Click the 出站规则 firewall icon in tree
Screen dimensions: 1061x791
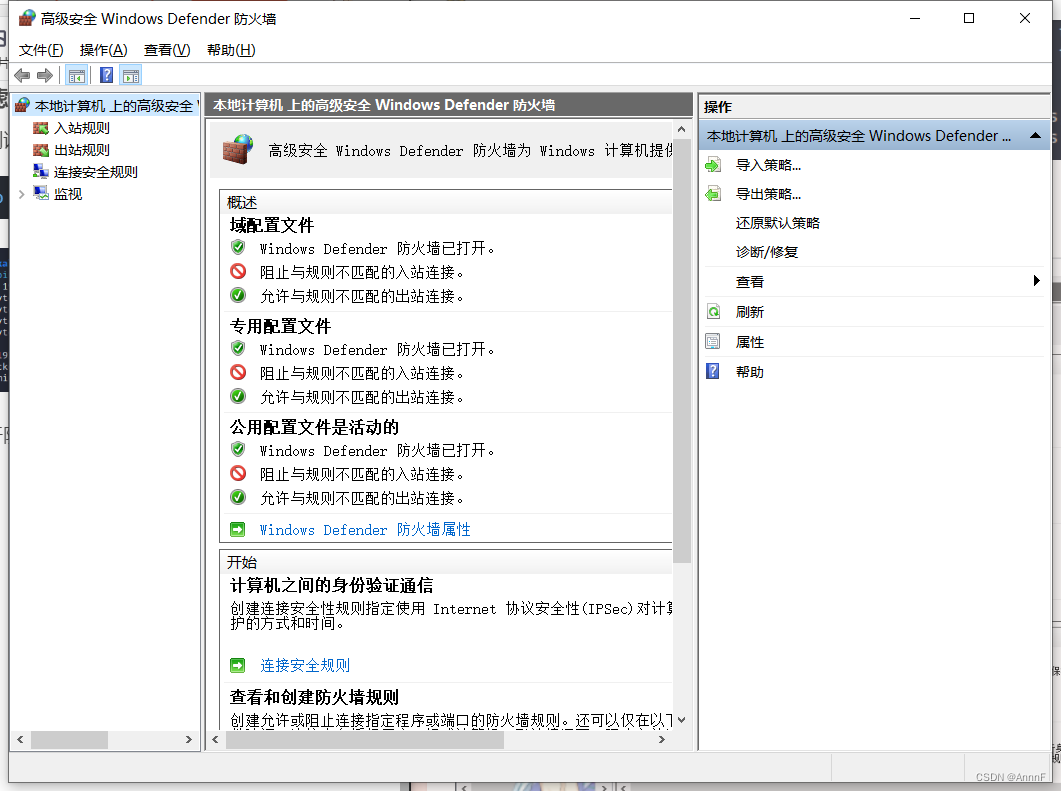[41, 150]
